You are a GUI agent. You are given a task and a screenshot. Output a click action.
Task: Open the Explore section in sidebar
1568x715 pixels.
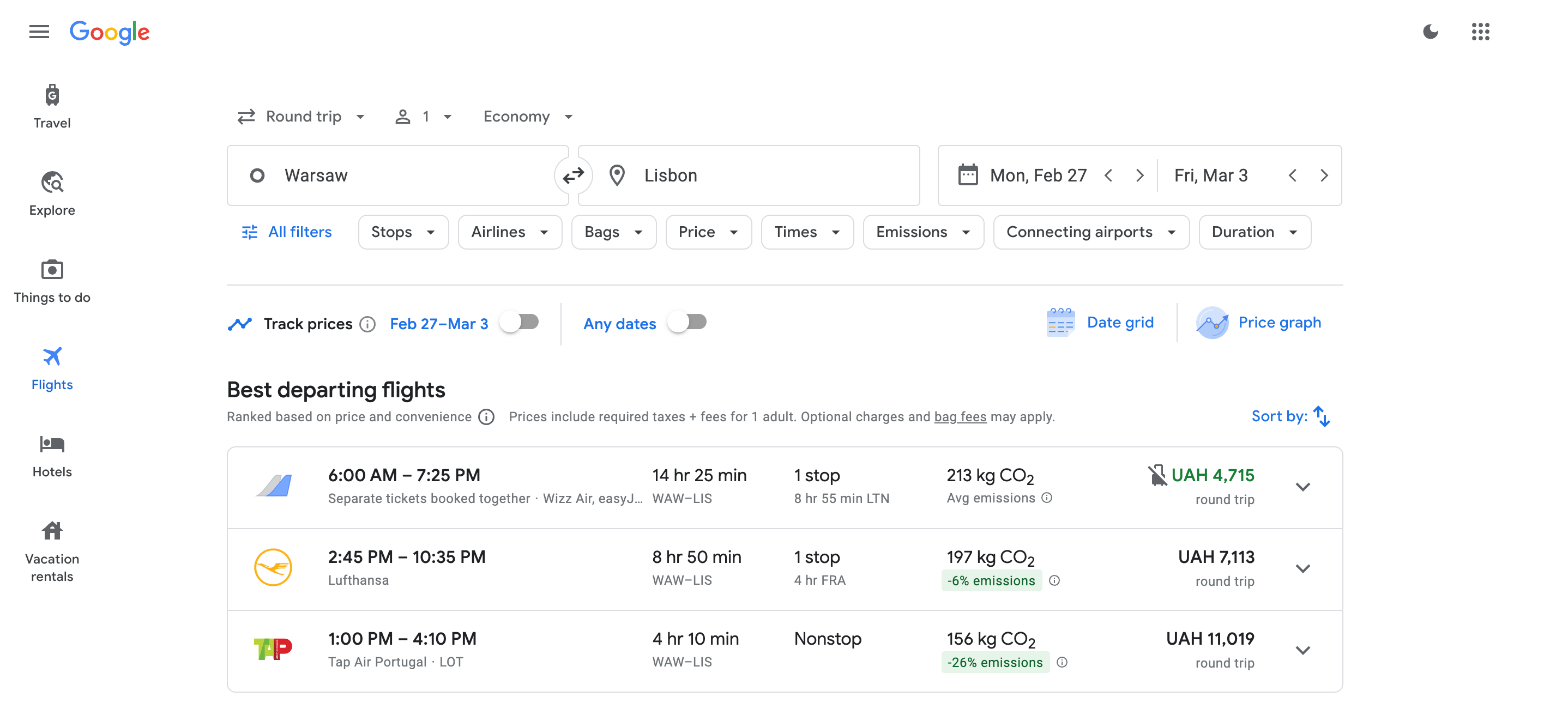(x=52, y=193)
